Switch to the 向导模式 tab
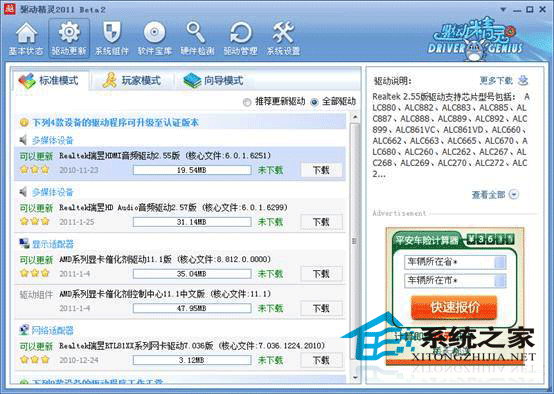The width and height of the screenshot is (554, 394). pyautogui.click(x=214, y=81)
